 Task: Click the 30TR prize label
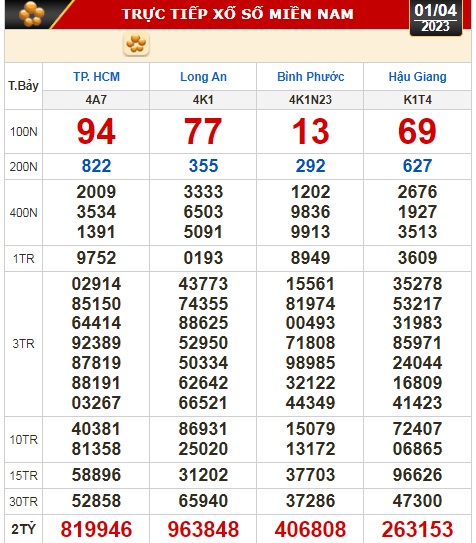[x=24, y=502]
